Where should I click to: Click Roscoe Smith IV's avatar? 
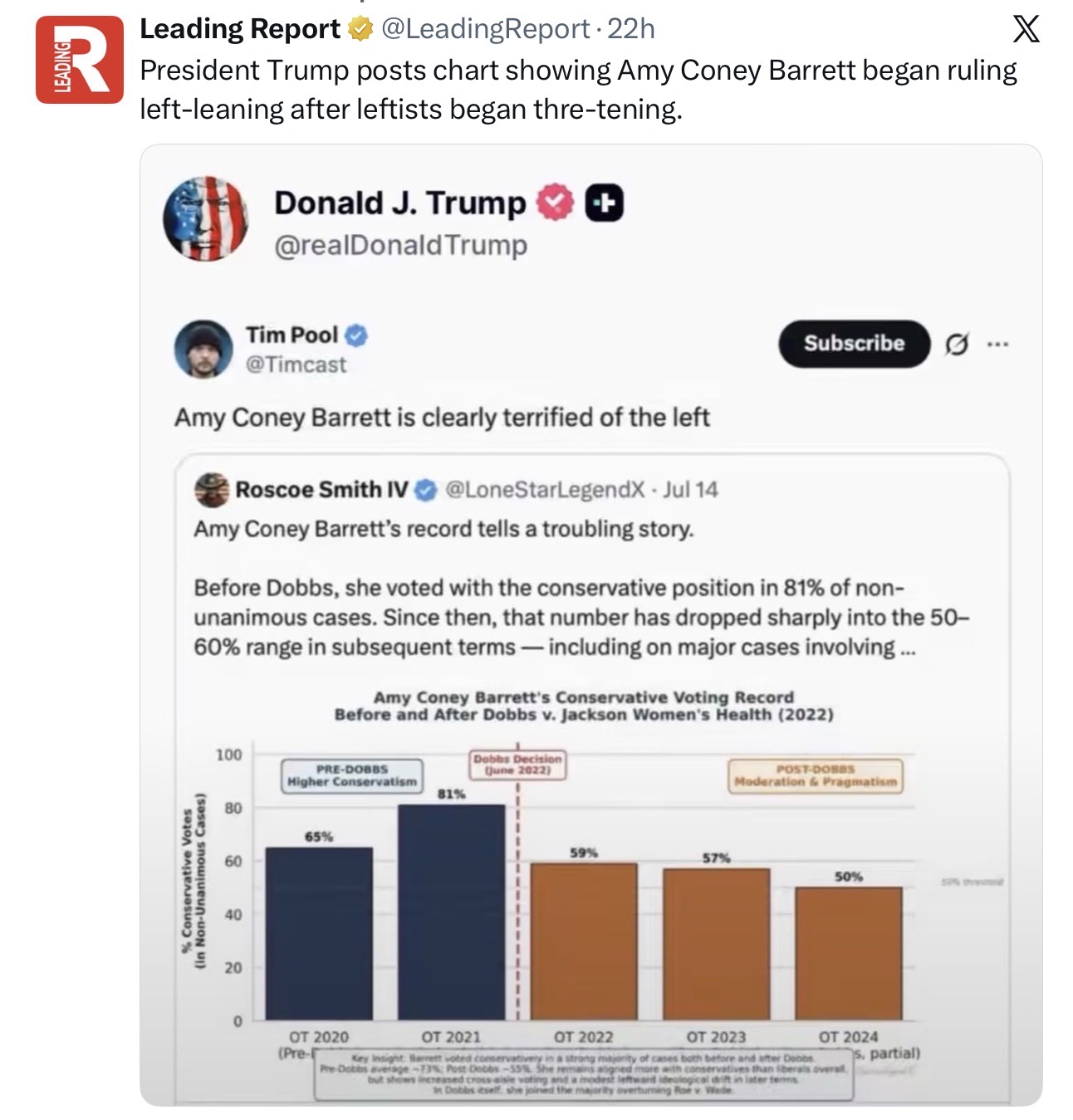212,490
